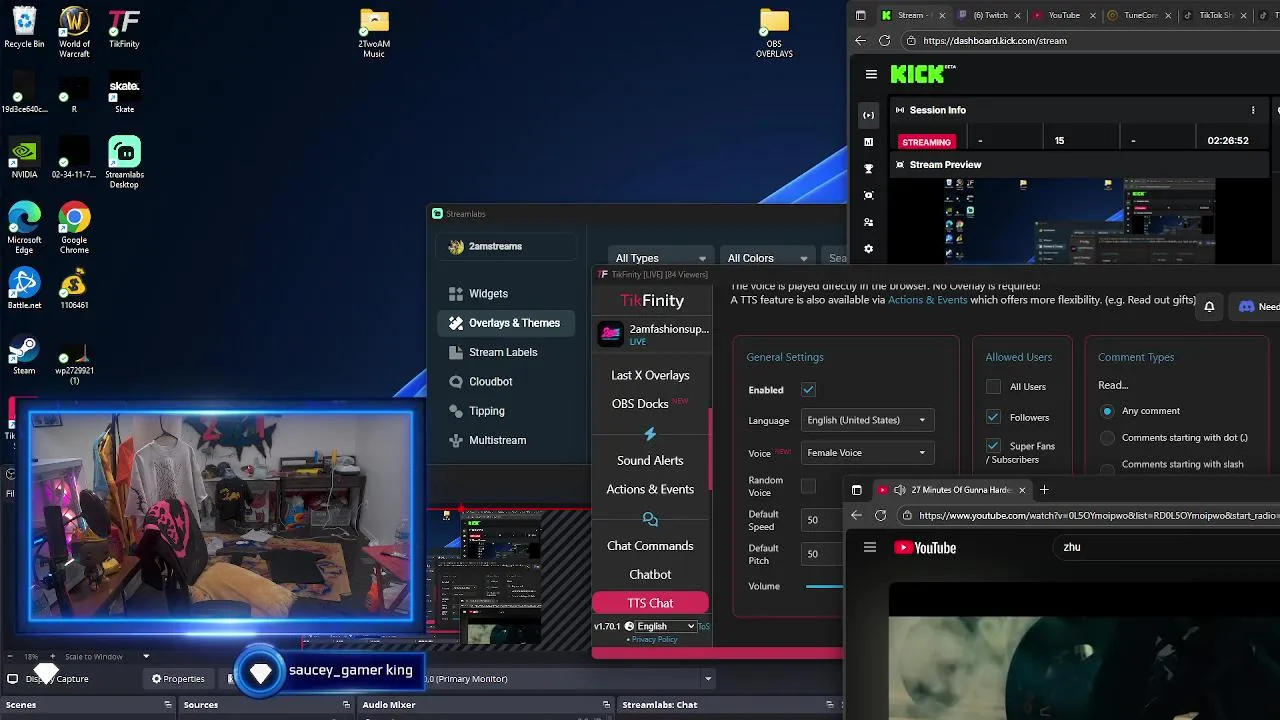
Task: Uncheck Super Fans / Subscribers checkbox
Action: tap(993, 446)
